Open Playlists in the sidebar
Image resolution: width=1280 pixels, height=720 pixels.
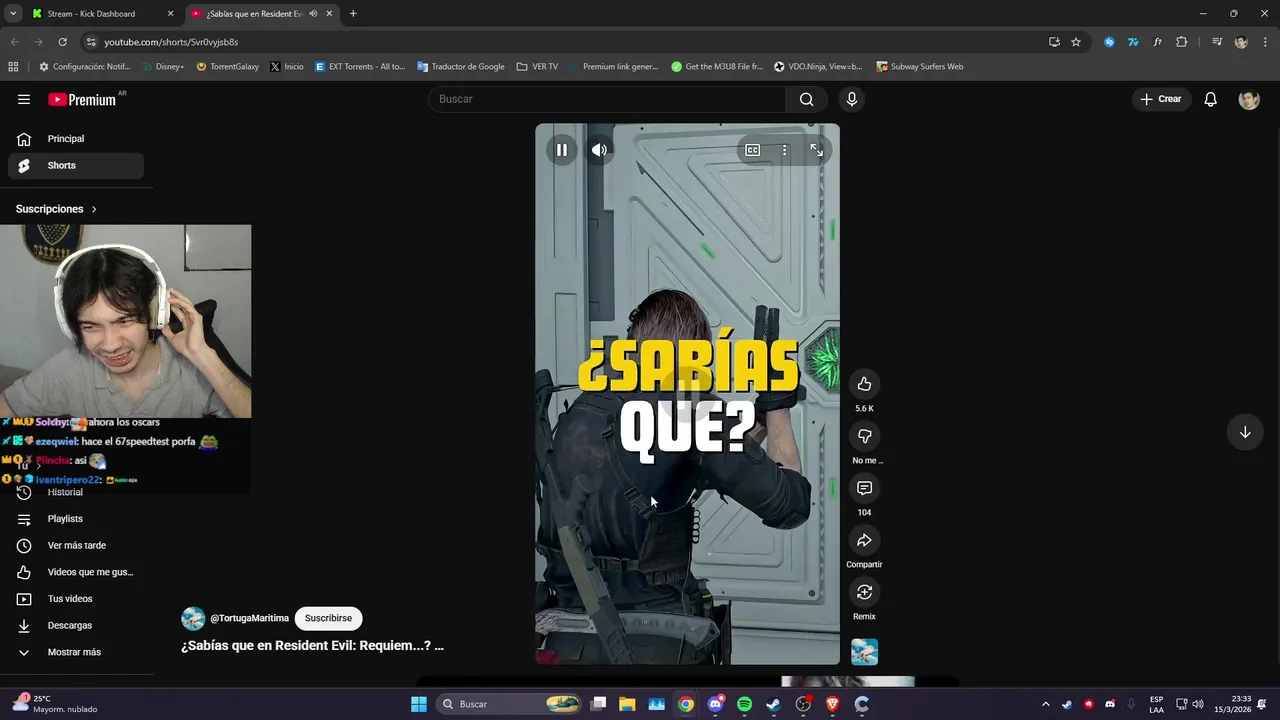coord(76,519)
